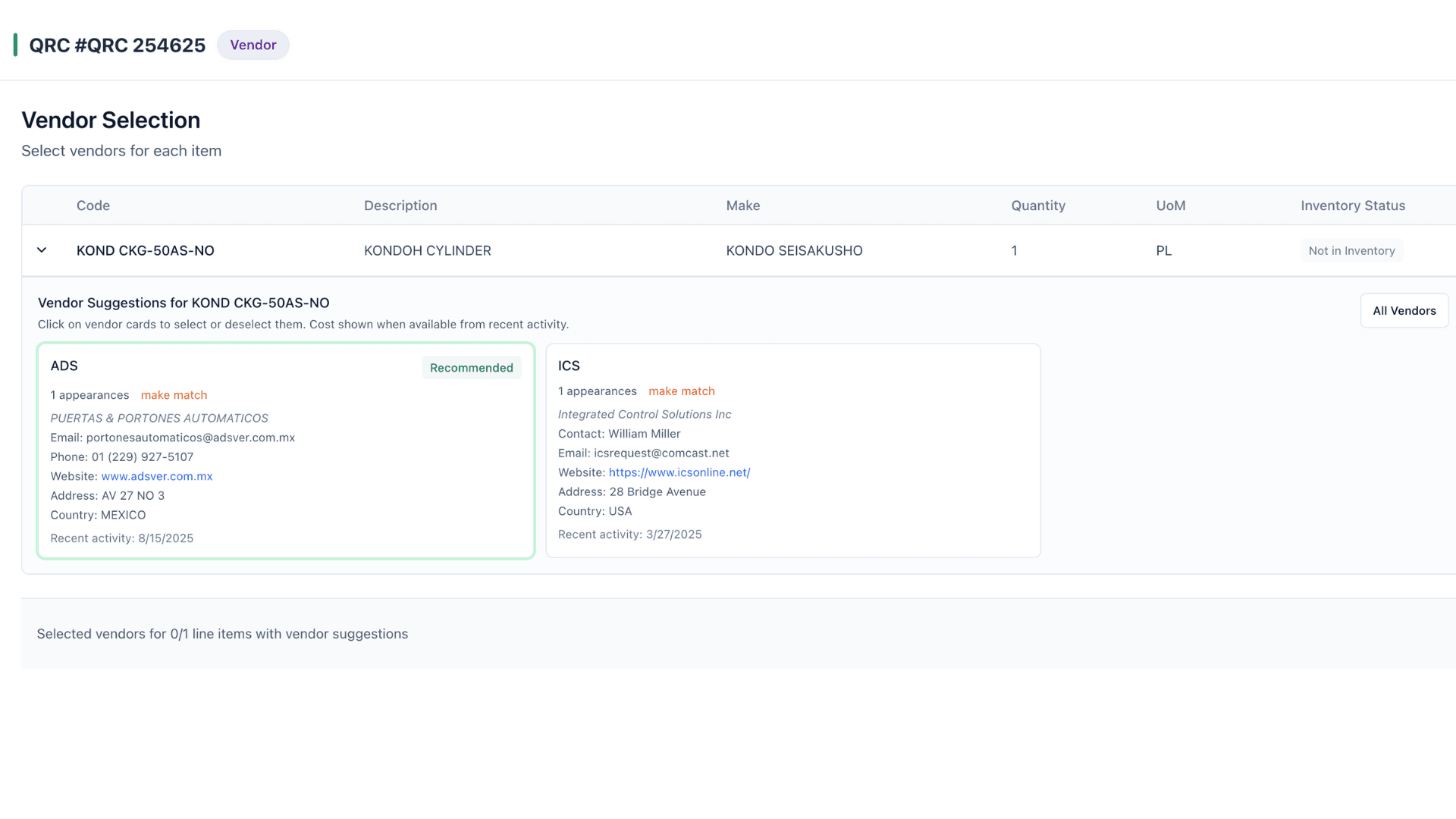1456x819 pixels.
Task: Click the UoM column header
Action: click(1170, 206)
